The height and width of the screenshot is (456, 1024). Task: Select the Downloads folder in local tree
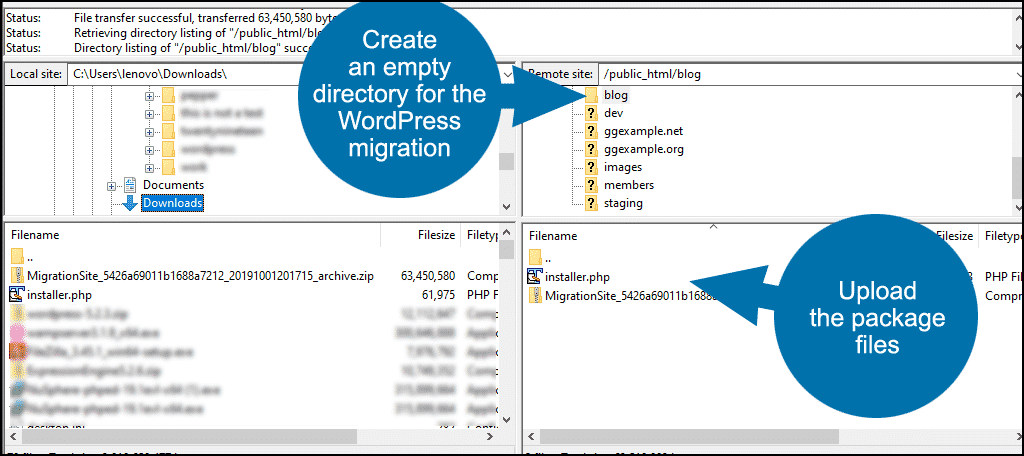pos(173,203)
